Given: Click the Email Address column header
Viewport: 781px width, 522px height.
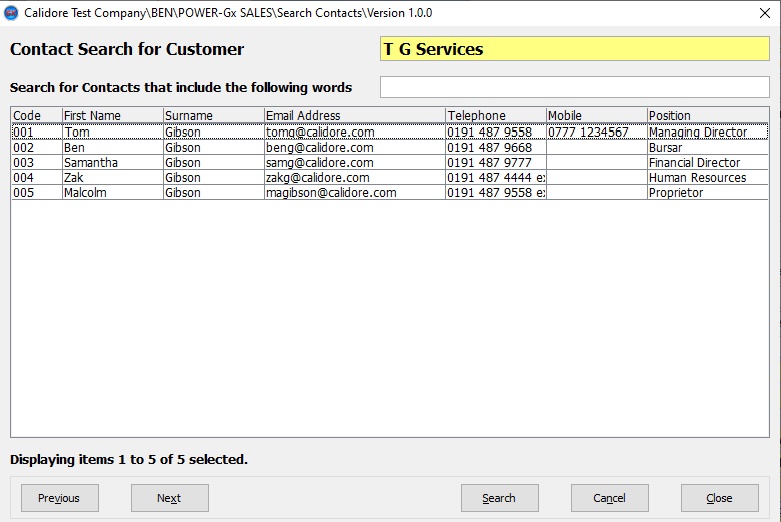Looking at the screenshot, I should [354, 115].
